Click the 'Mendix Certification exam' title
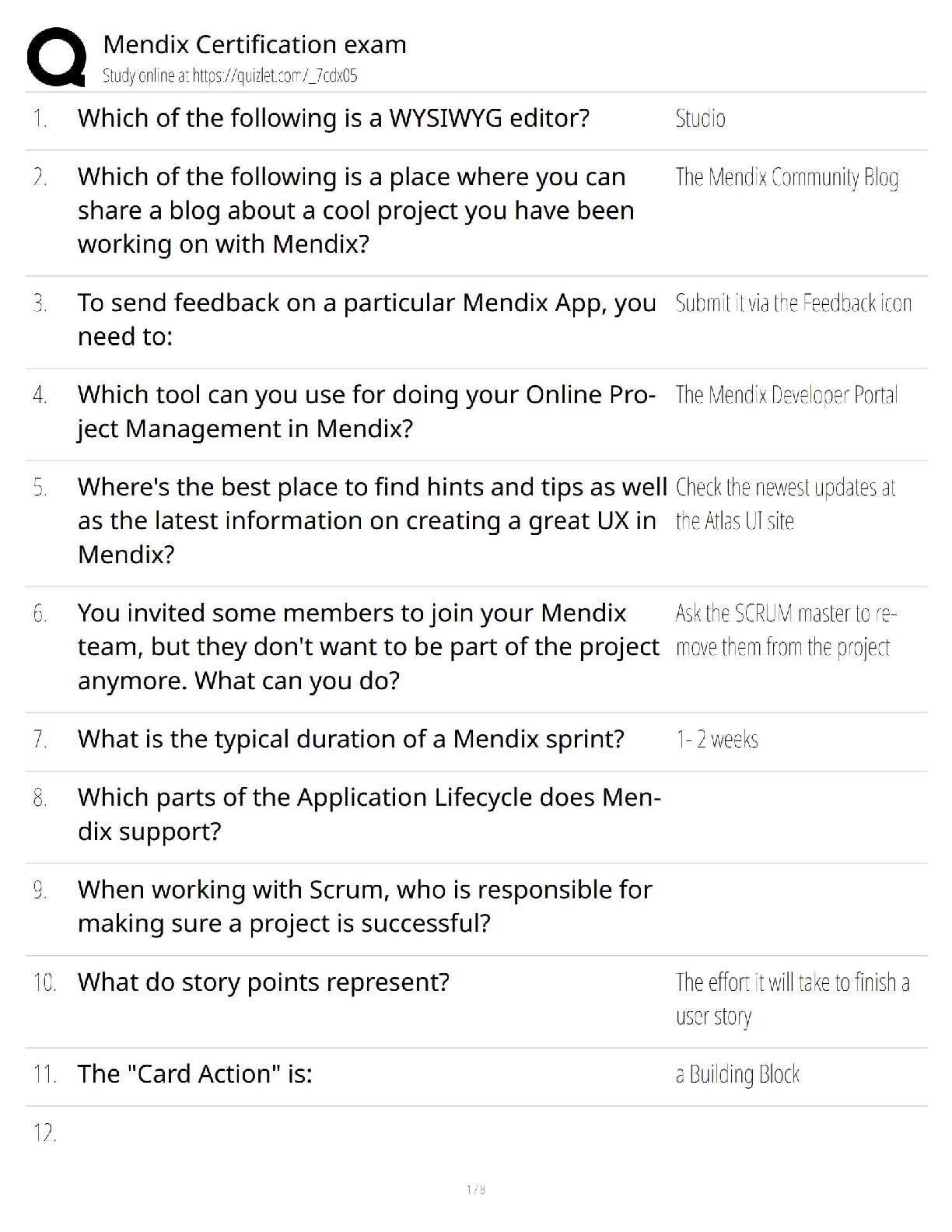Screen dimensions: 952x1232 [x=254, y=44]
